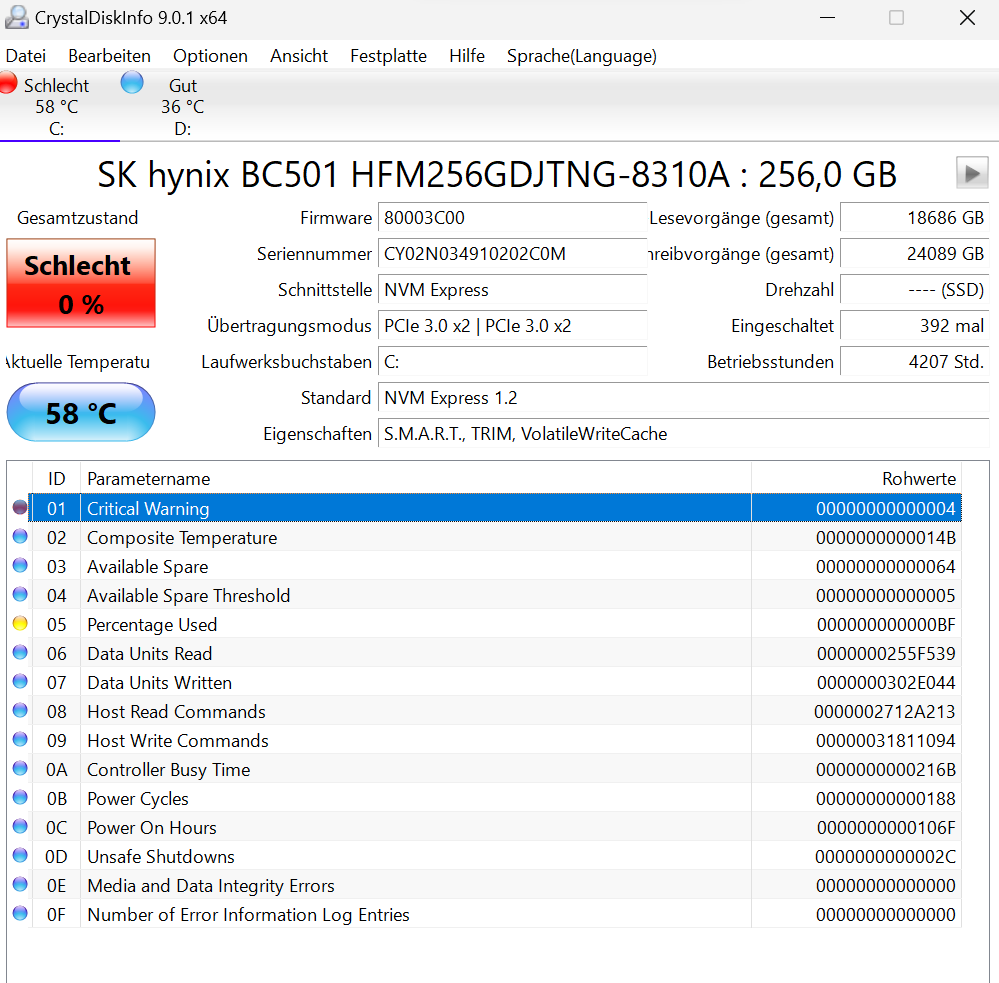Open the Sprache(Language) menu

582,56
